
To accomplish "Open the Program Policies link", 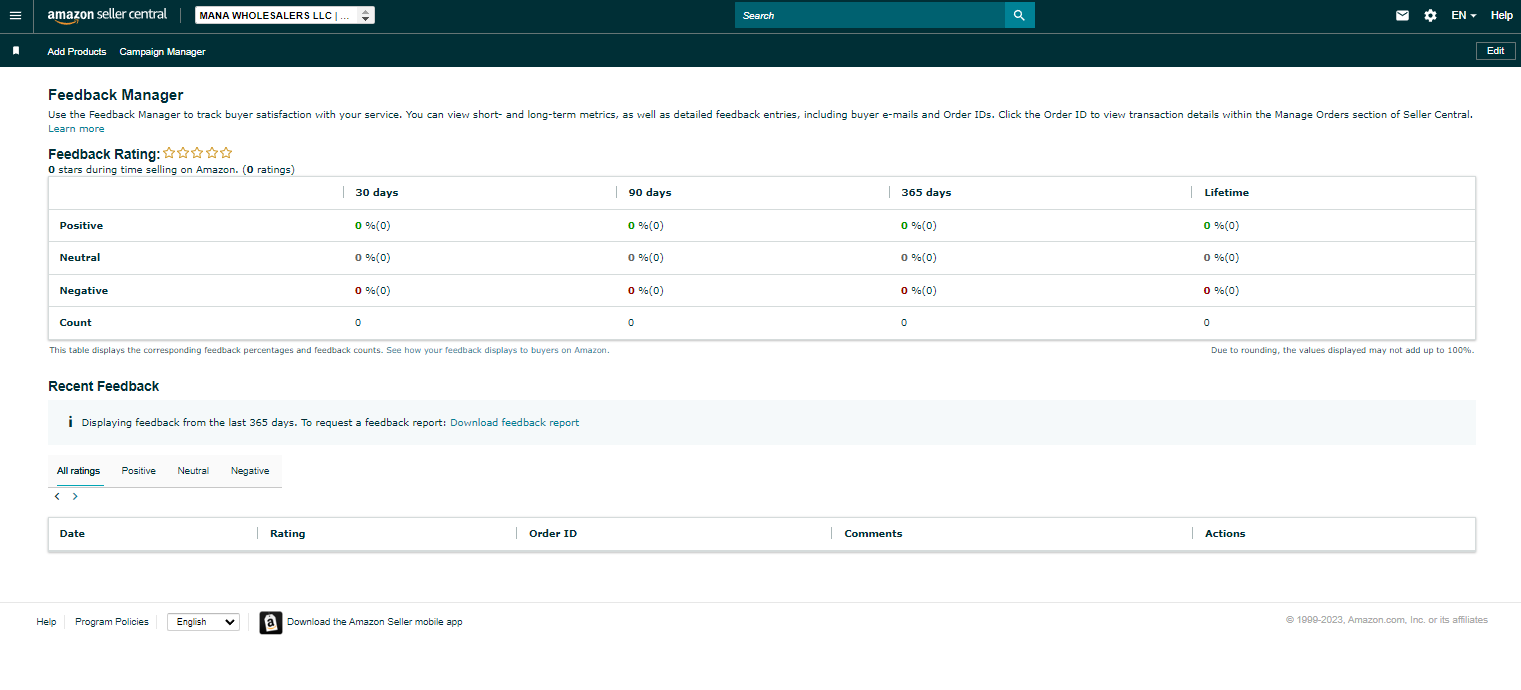I will (112, 622).
